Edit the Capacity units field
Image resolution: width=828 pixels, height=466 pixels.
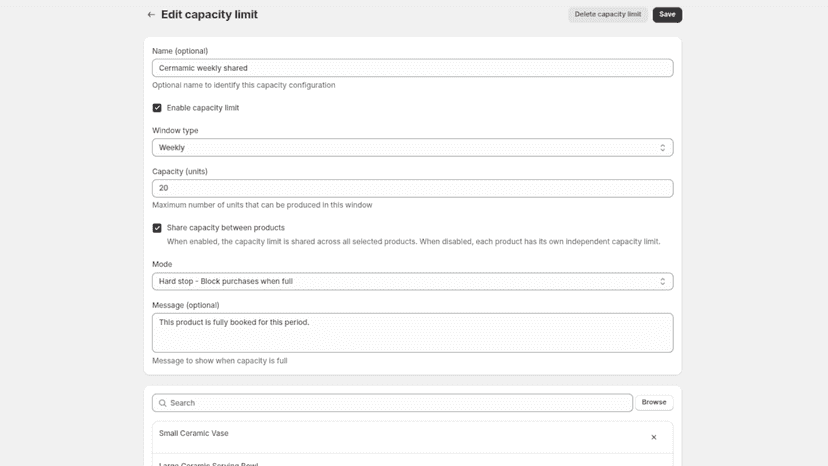point(412,188)
